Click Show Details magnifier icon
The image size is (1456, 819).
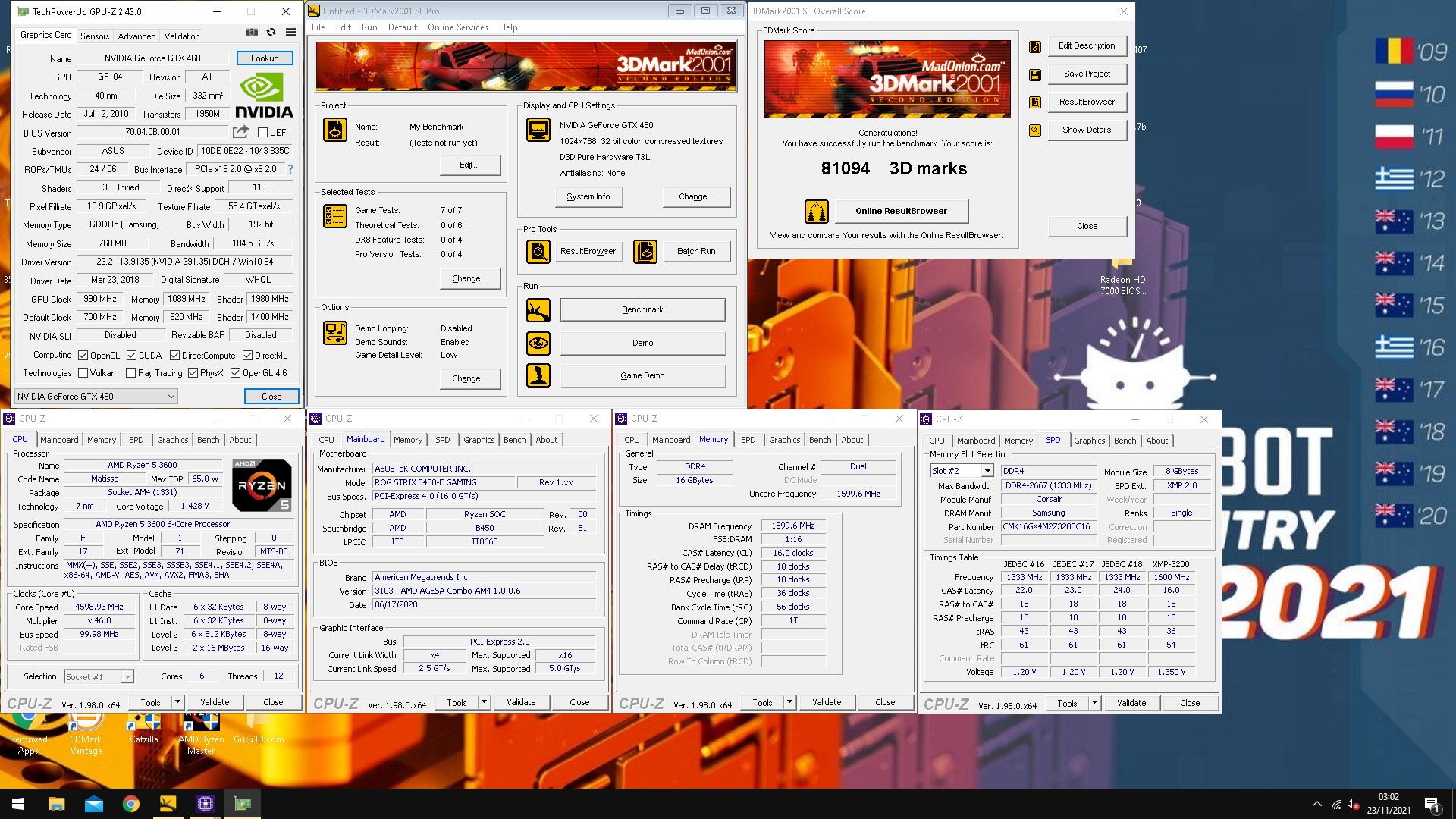(x=1035, y=130)
